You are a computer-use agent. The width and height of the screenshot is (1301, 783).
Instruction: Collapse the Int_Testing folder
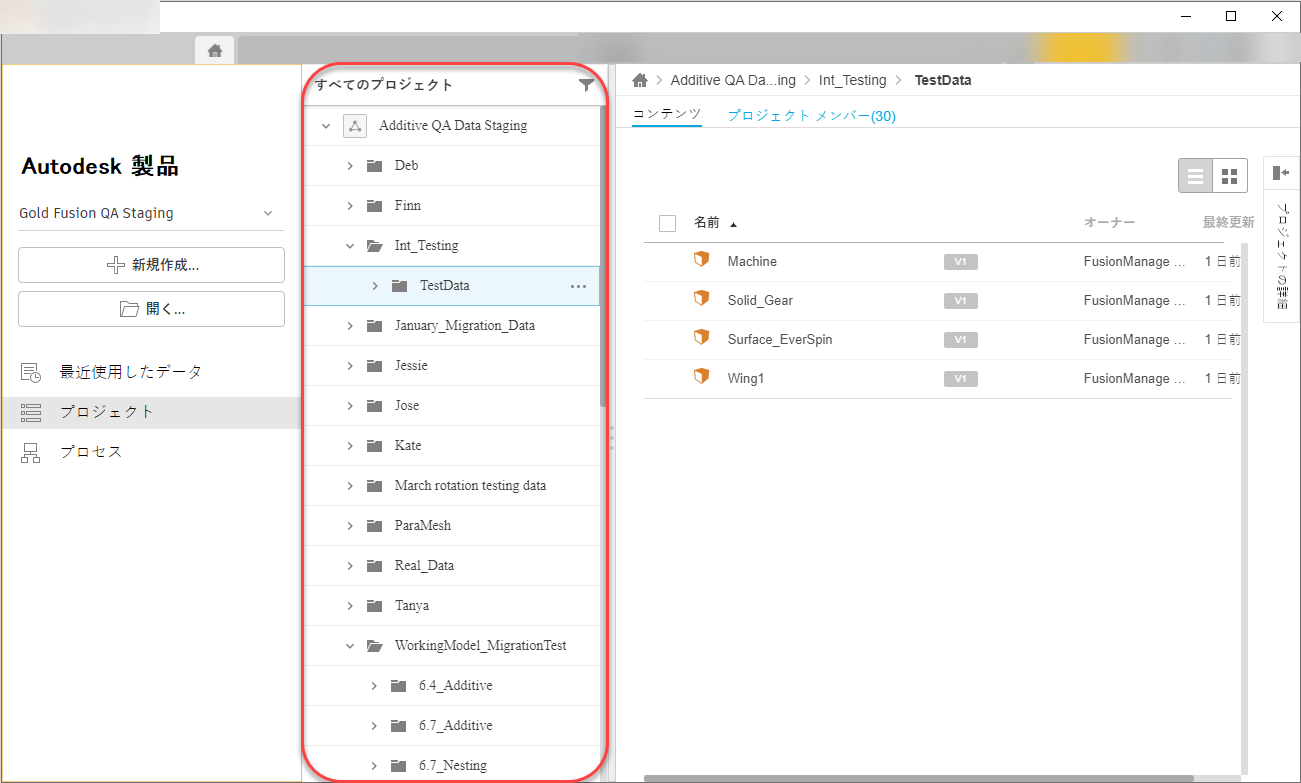(350, 246)
